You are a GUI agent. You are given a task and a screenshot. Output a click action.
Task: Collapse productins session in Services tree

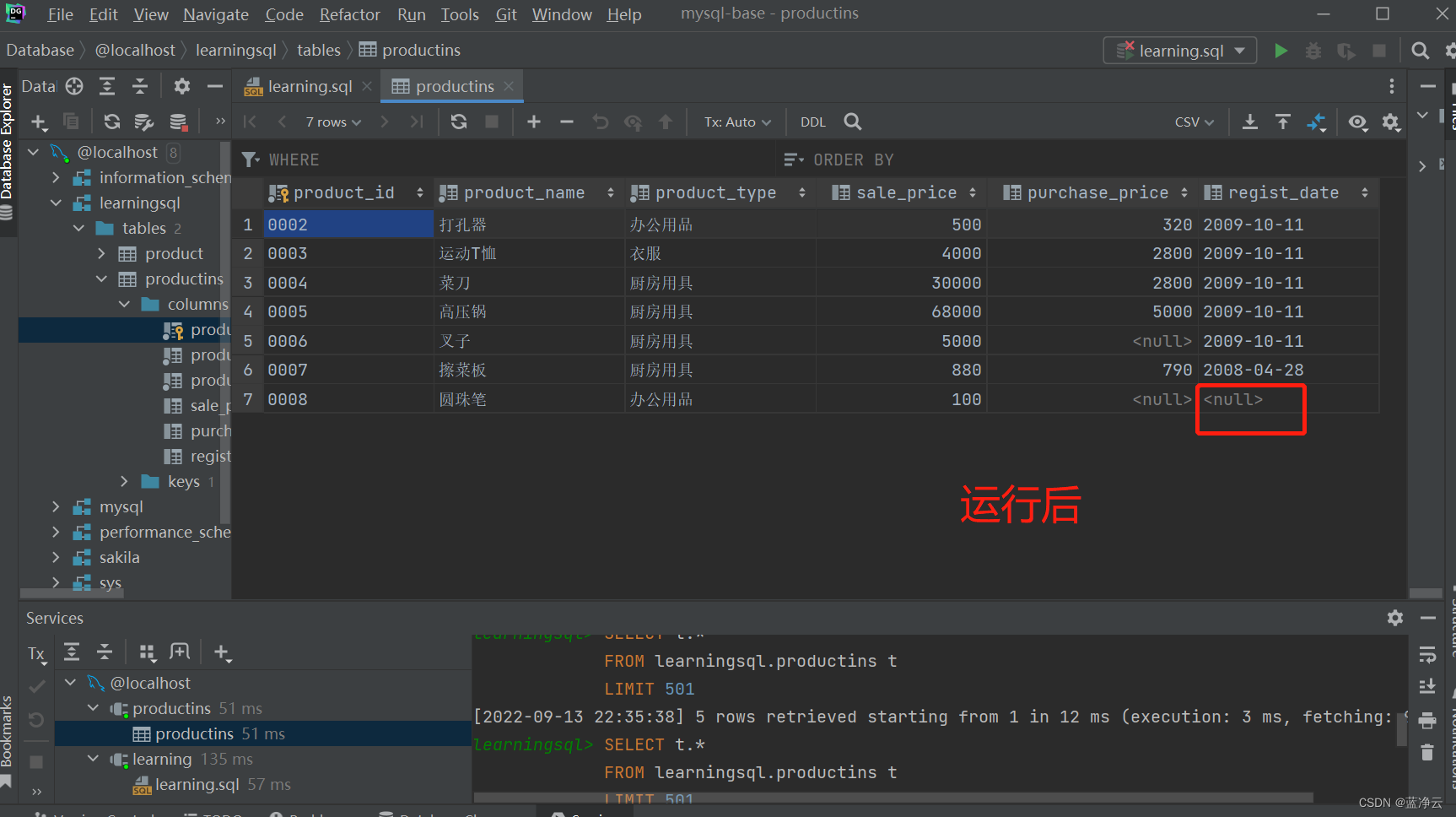pos(93,708)
